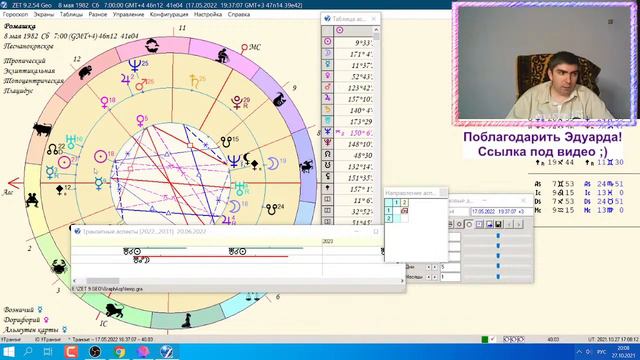Click the Sun column header in the table
Image resolution: width=640 pixels, height=360 pixels.
(340, 30)
